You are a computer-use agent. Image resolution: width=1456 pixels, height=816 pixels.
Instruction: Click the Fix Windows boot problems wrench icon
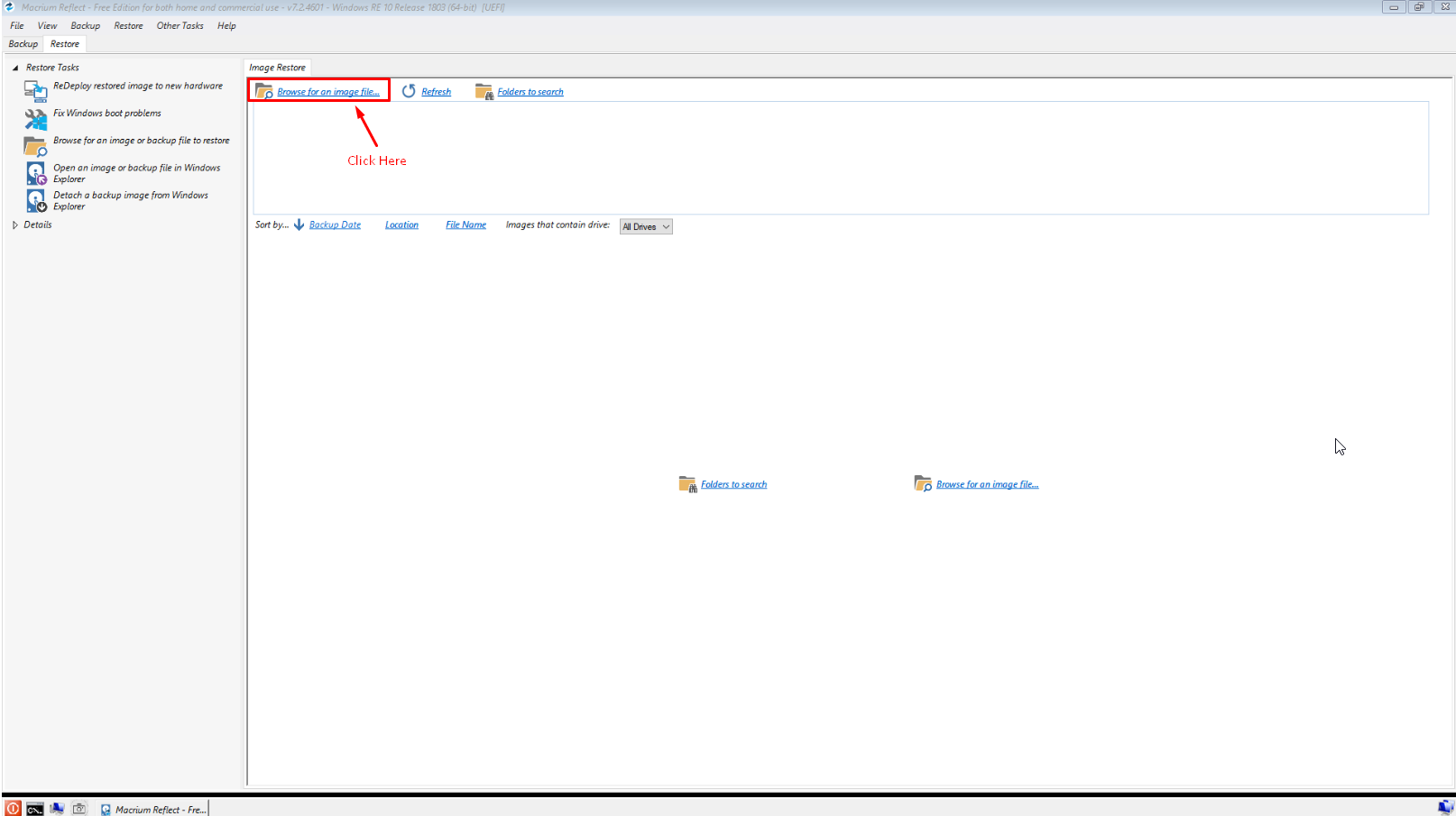click(35, 118)
